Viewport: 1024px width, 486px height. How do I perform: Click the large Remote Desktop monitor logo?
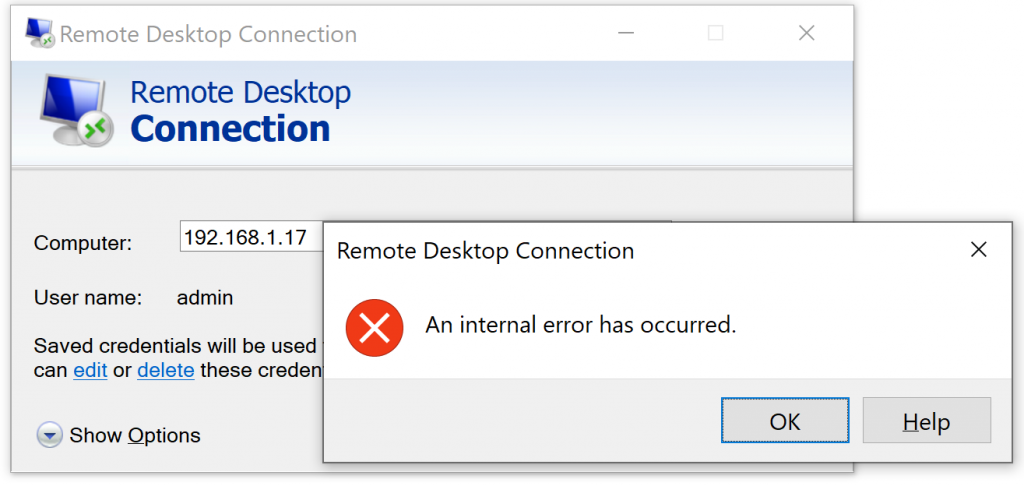(76, 110)
